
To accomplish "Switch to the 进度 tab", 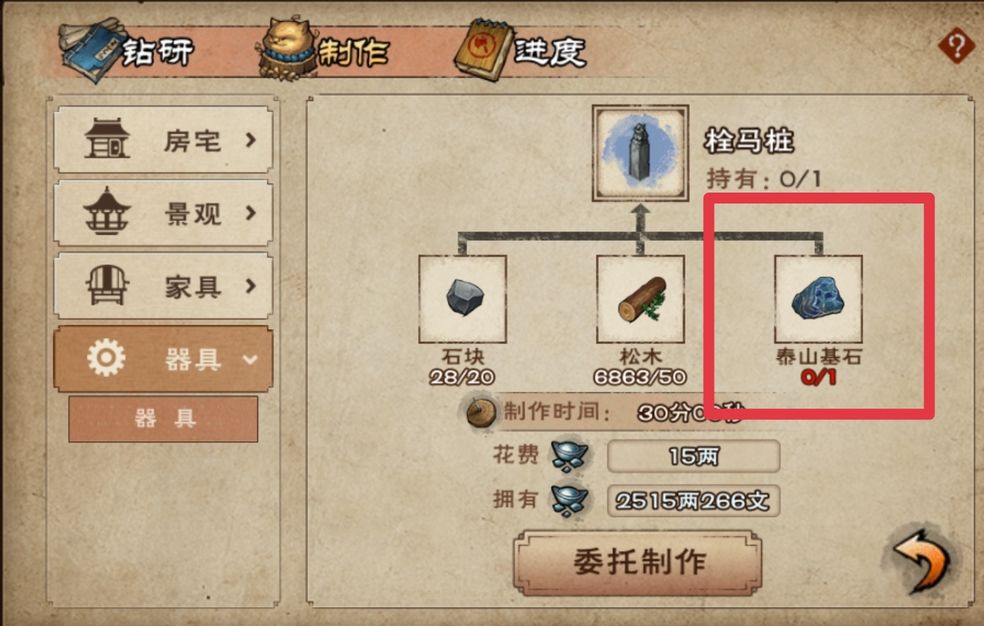I will (550, 51).
